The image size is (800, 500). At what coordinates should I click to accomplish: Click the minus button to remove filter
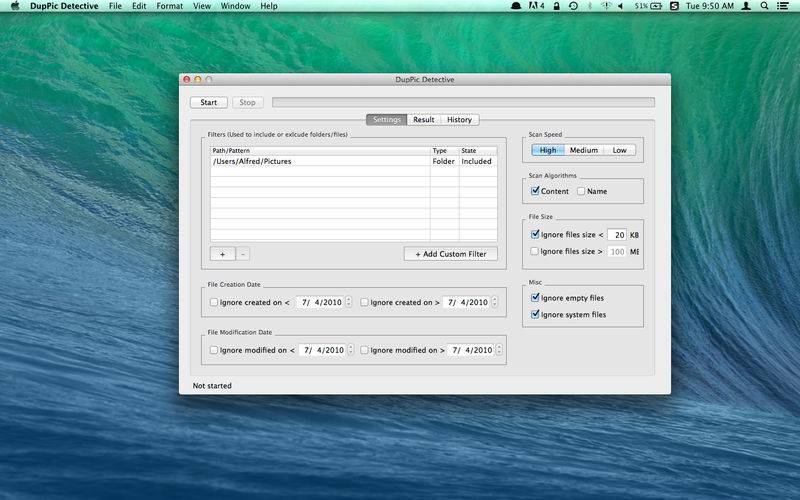click(243, 254)
